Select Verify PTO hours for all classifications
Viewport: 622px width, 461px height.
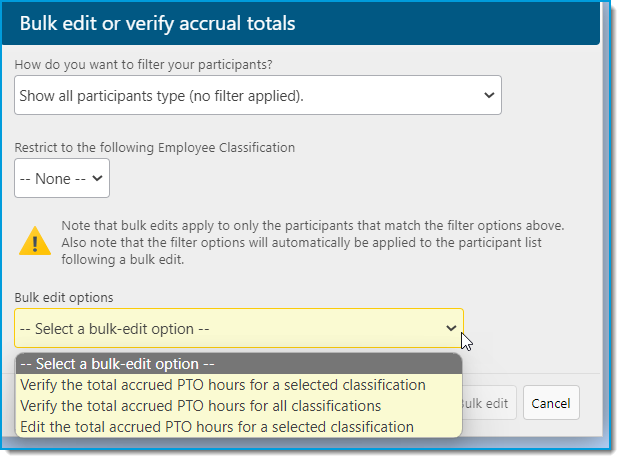tap(239, 406)
